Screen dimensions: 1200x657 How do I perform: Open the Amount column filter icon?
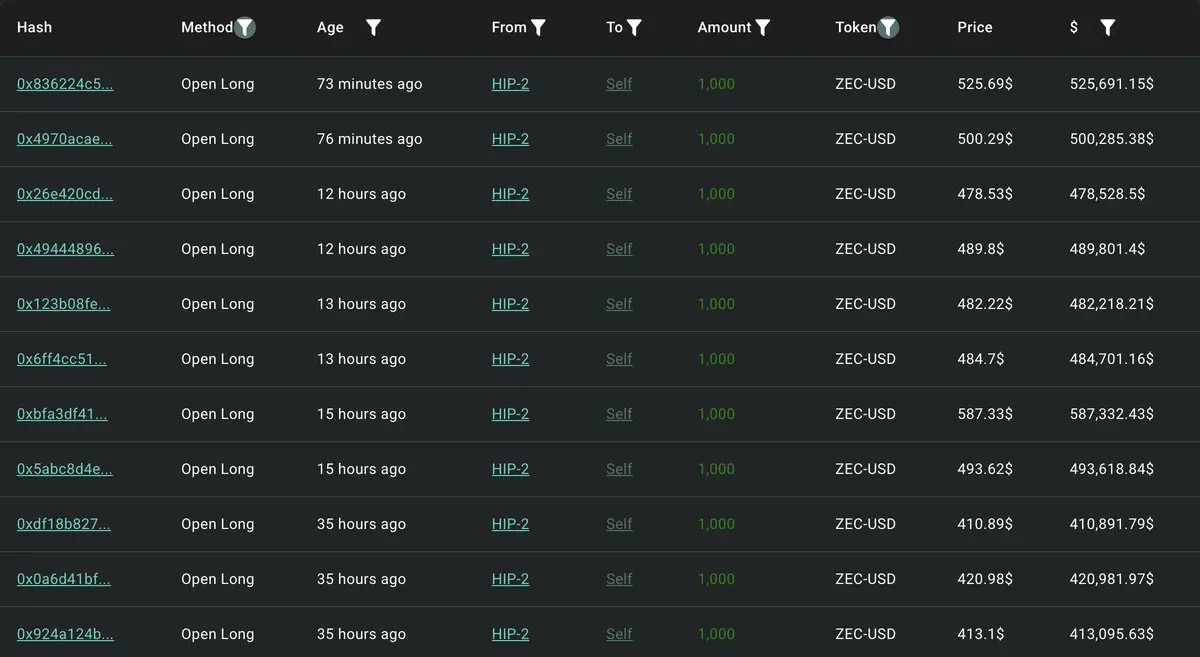(x=763, y=28)
